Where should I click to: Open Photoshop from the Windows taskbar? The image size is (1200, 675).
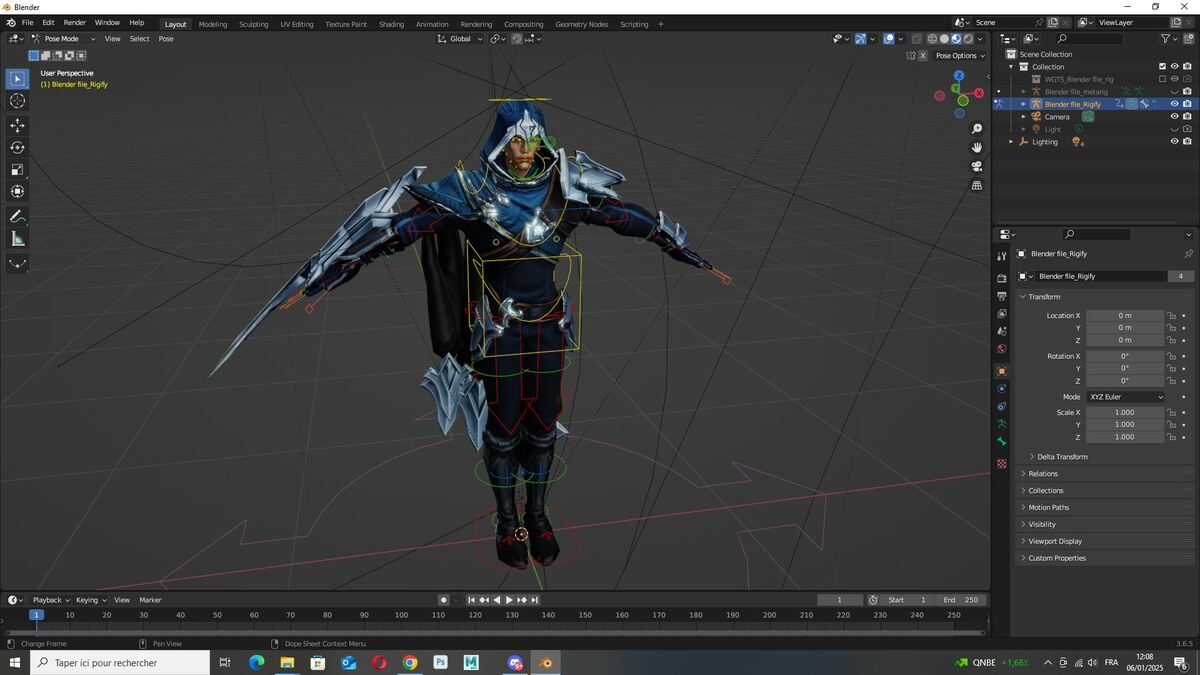[x=440, y=662]
